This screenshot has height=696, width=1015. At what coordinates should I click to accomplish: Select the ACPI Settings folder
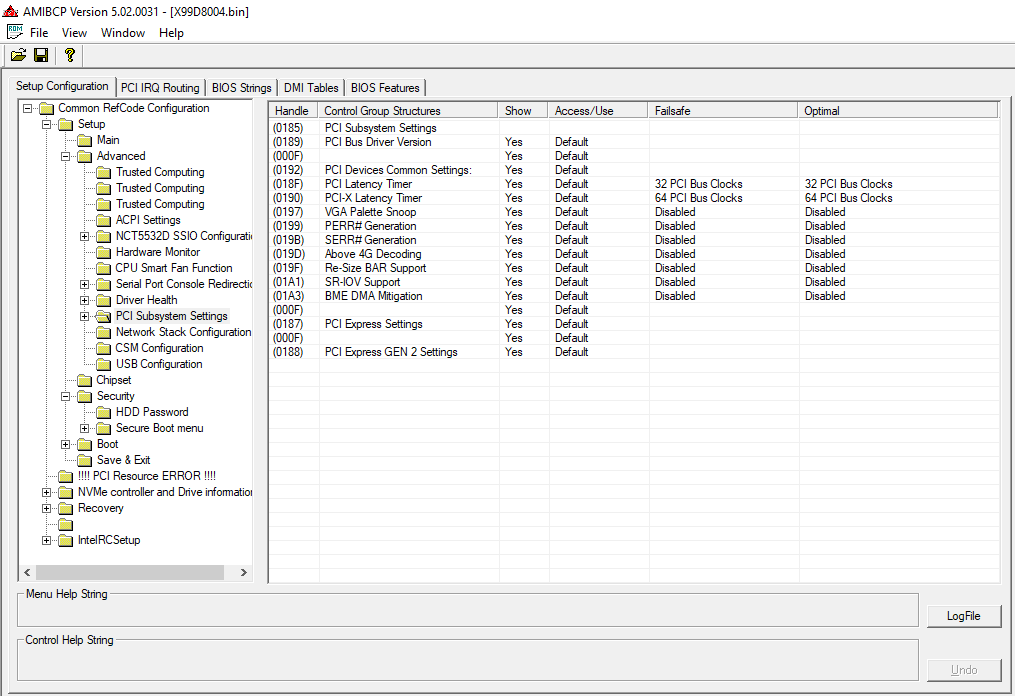tap(148, 220)
